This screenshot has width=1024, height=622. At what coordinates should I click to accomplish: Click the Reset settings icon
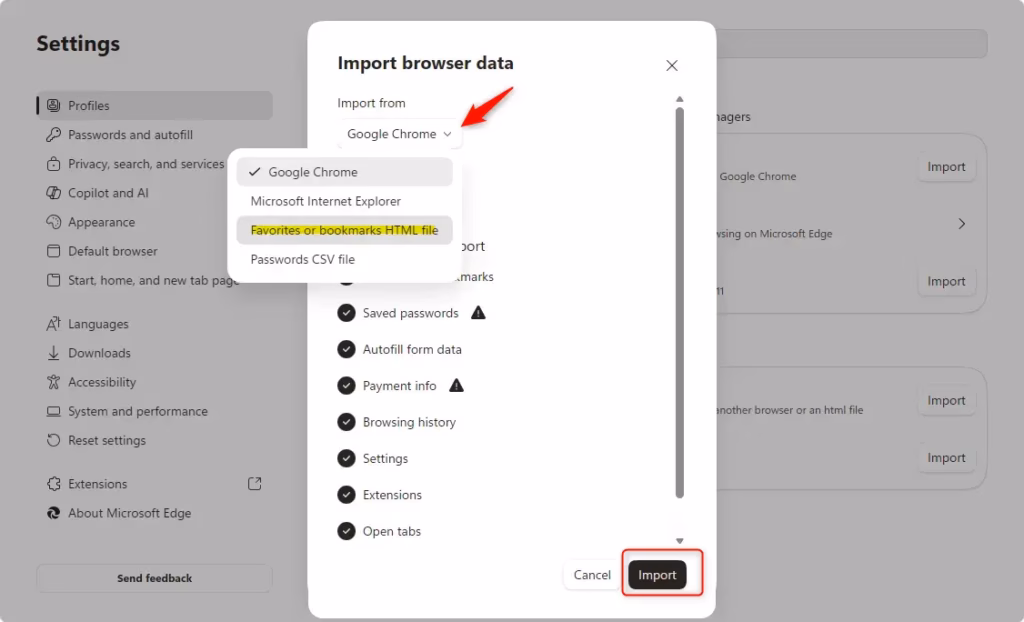pyautogui.click(x=54, y=440)
